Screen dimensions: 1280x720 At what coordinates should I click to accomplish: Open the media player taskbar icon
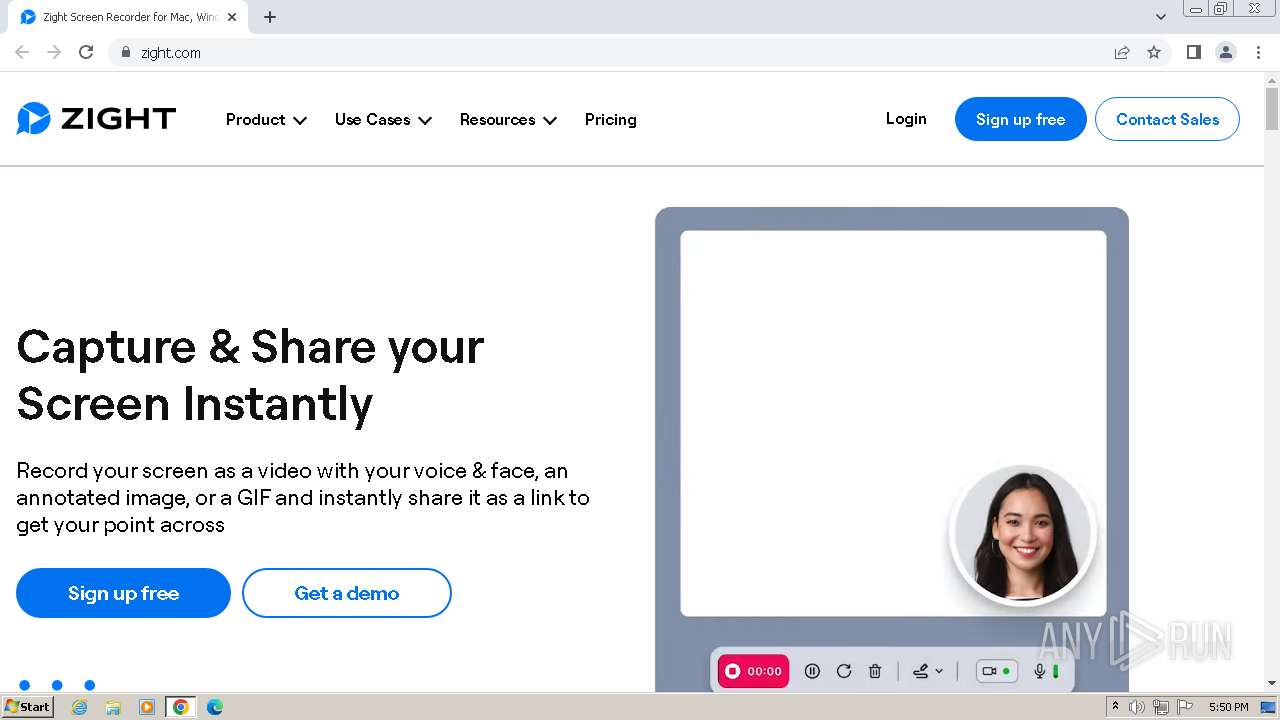(x=147, y=707)
